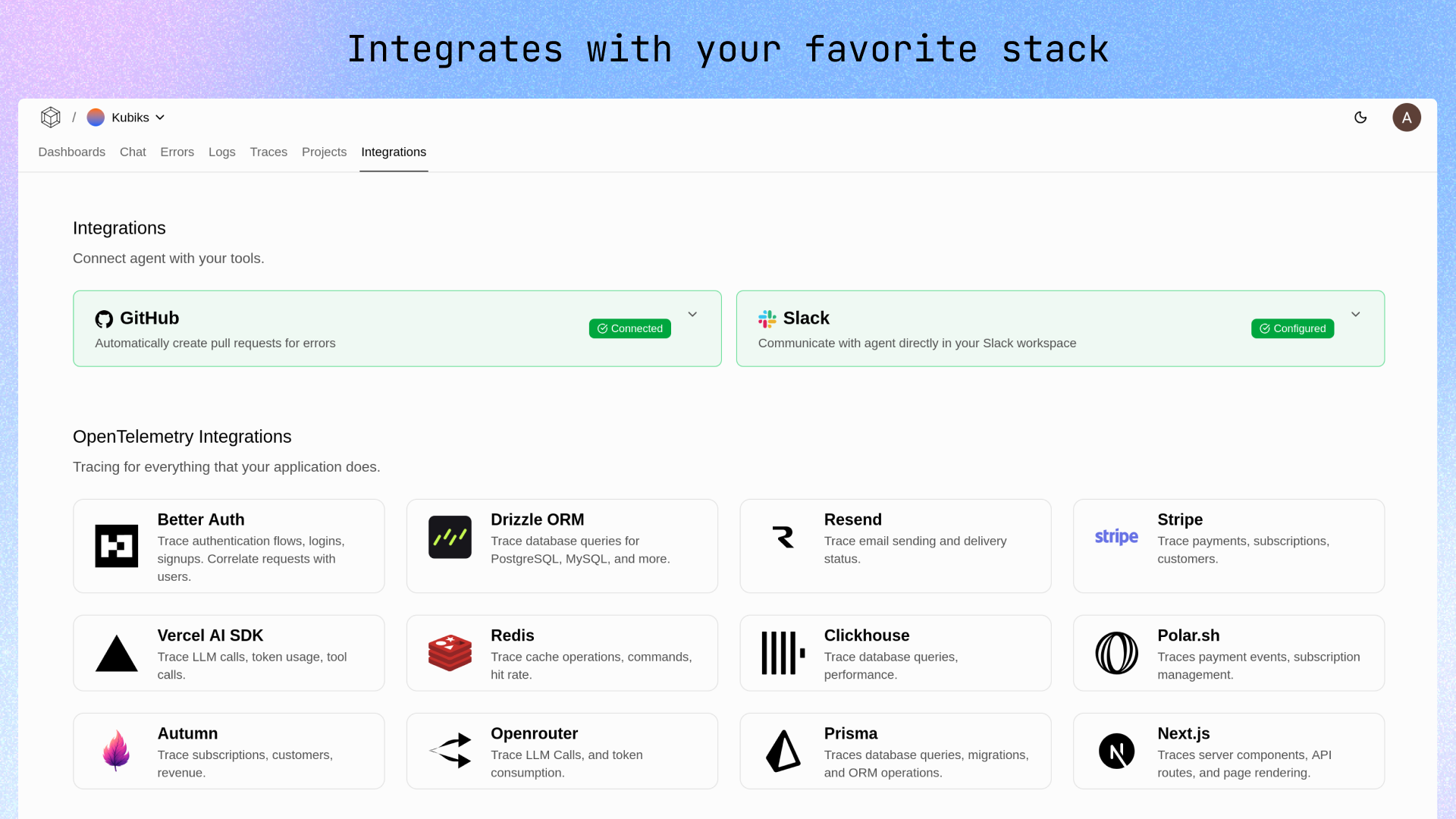Click the Next.js logo icon
This screenshot has height=819, width=1456.
click(x=1116, y=751)
